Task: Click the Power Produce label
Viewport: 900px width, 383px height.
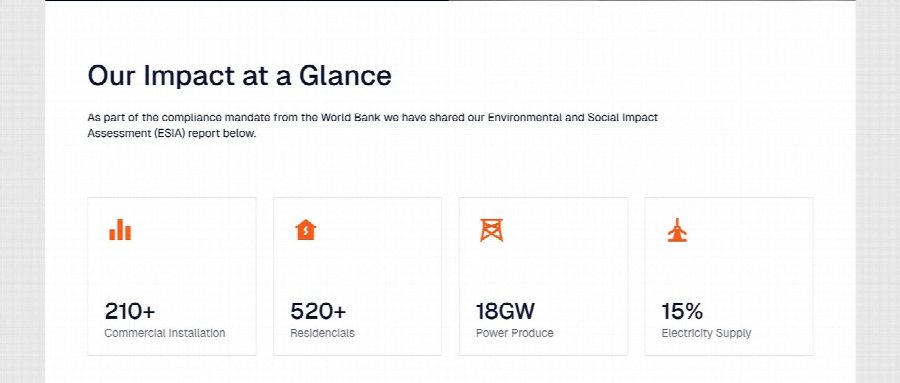Action: (x=514, y=333)
